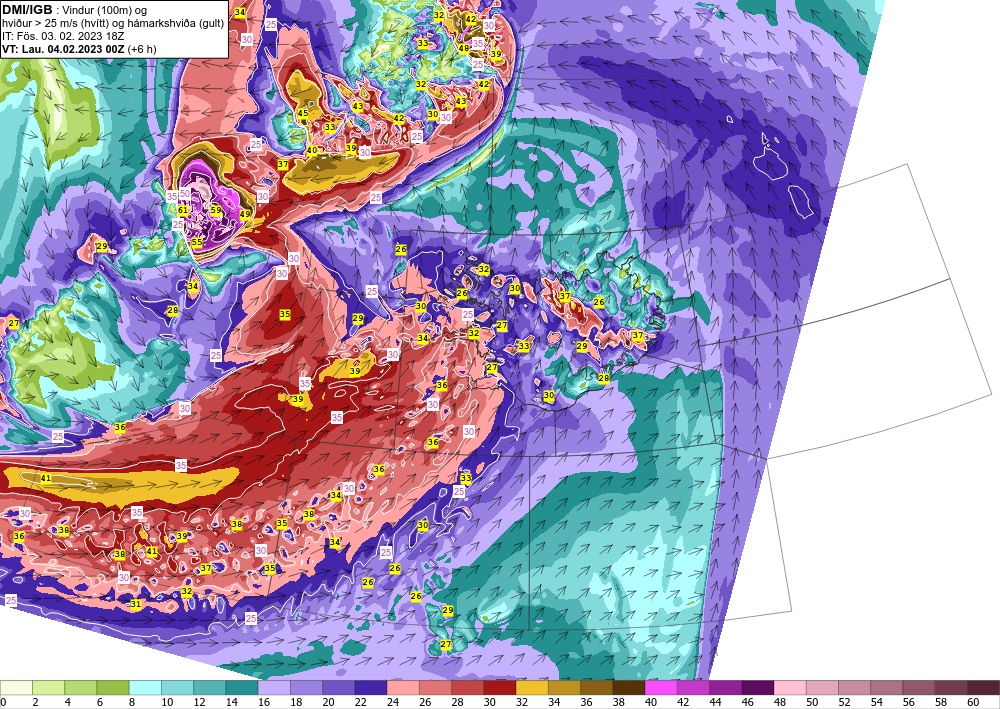Click the yellow gust label 40
The width and height of the screenshot is (1000, 709).
coord(312,151)
